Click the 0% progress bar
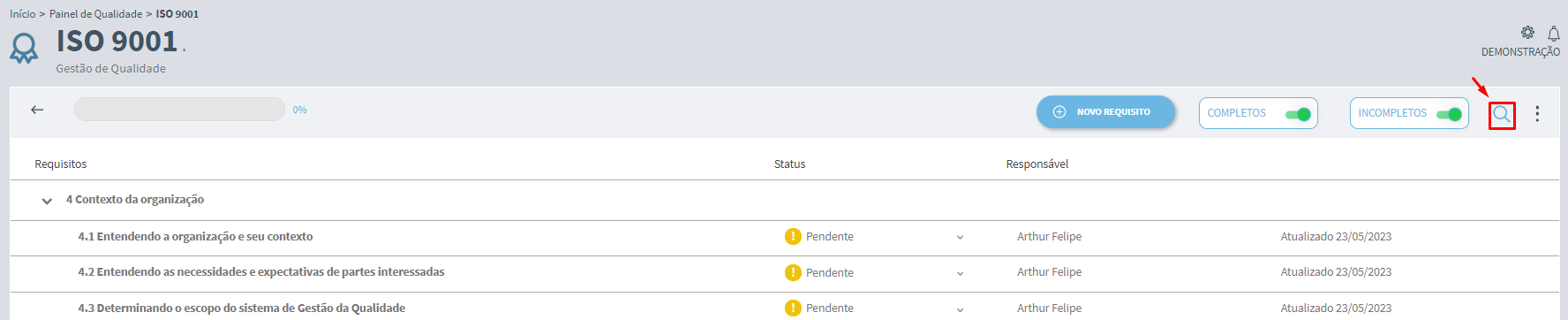The height and width of the screenshot is (320, 1568). pos(179,110)
